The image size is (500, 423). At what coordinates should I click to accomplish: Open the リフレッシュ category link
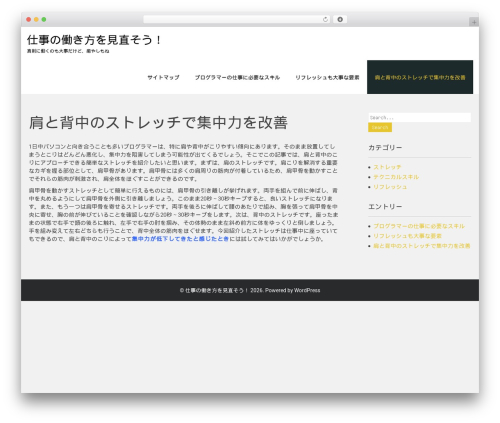(x=390, y=187)
